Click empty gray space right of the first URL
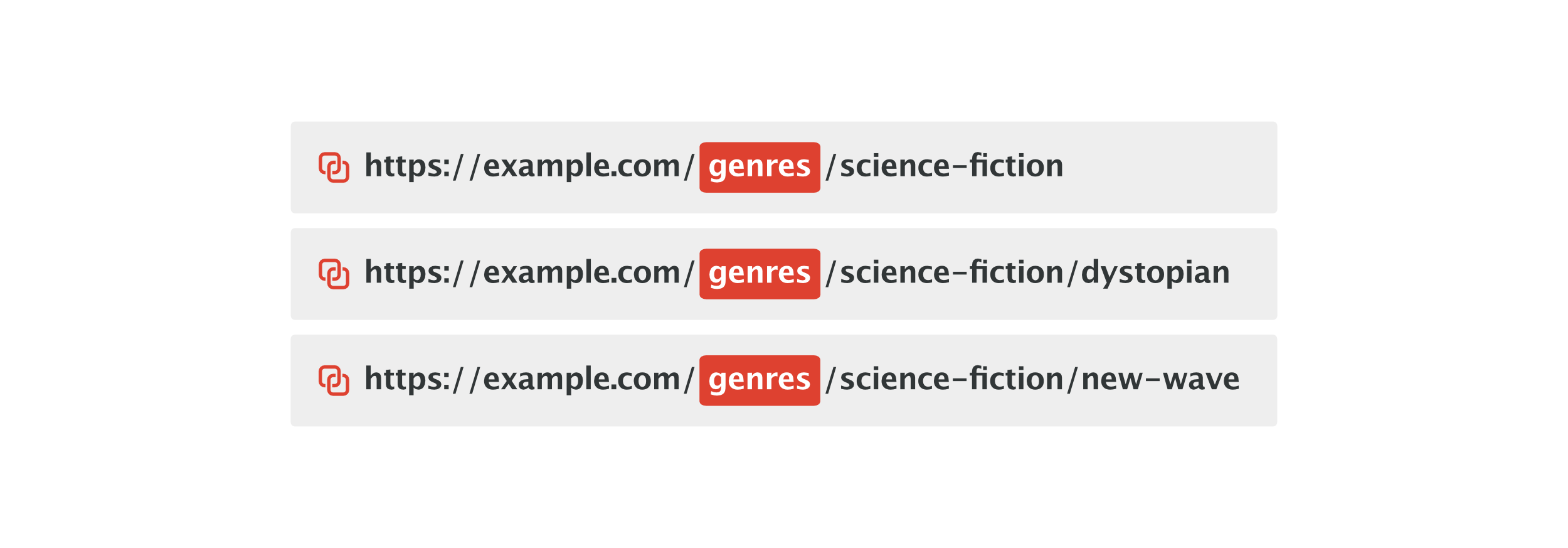 pos(1173,168)
